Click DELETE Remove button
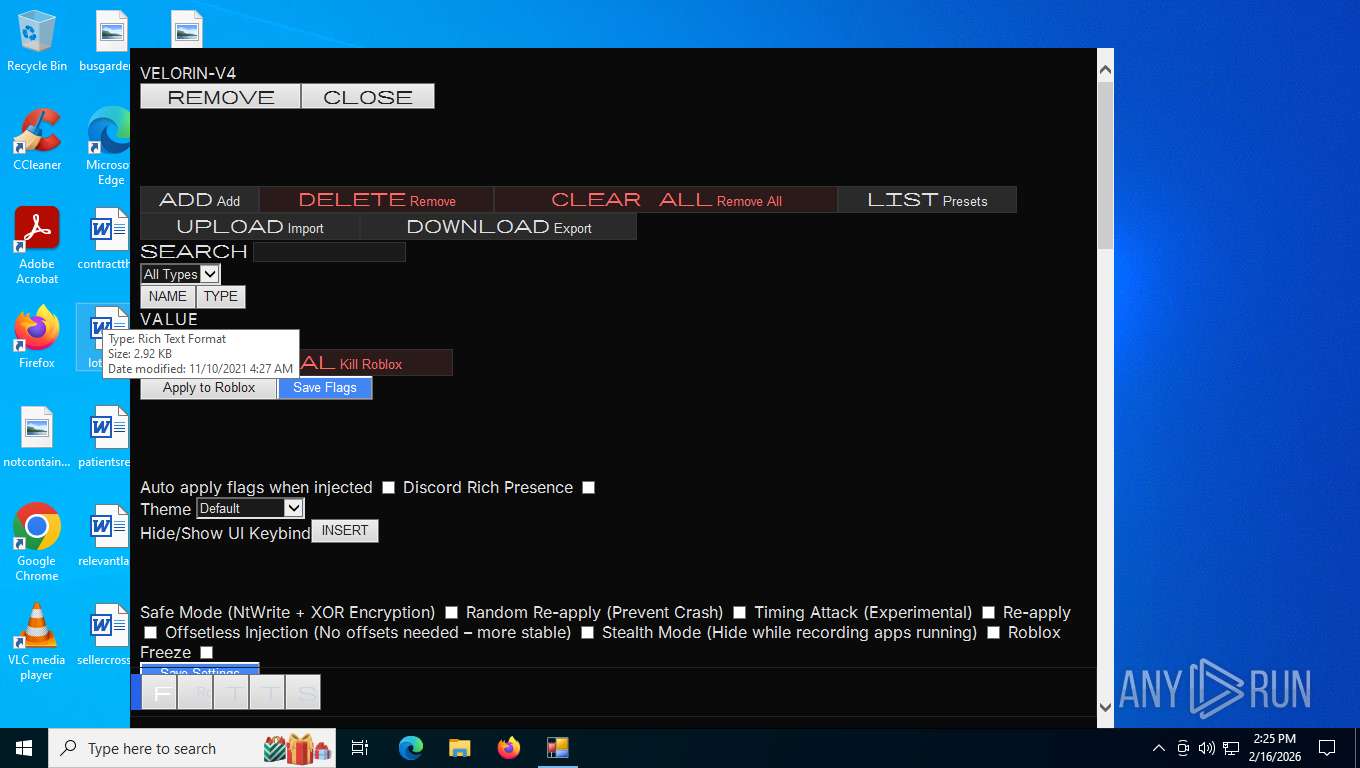1360x768 pixels. [377, 200]
